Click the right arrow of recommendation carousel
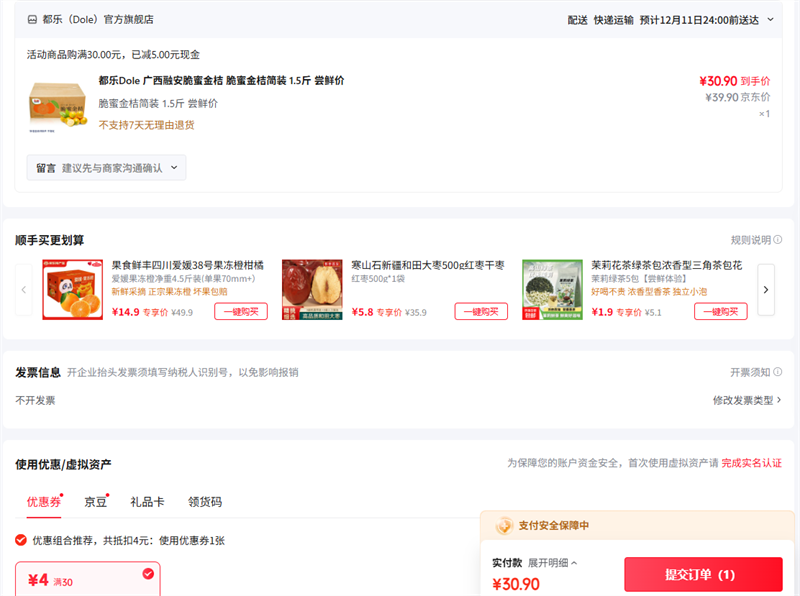800x596 pixels. pos(766,290)
